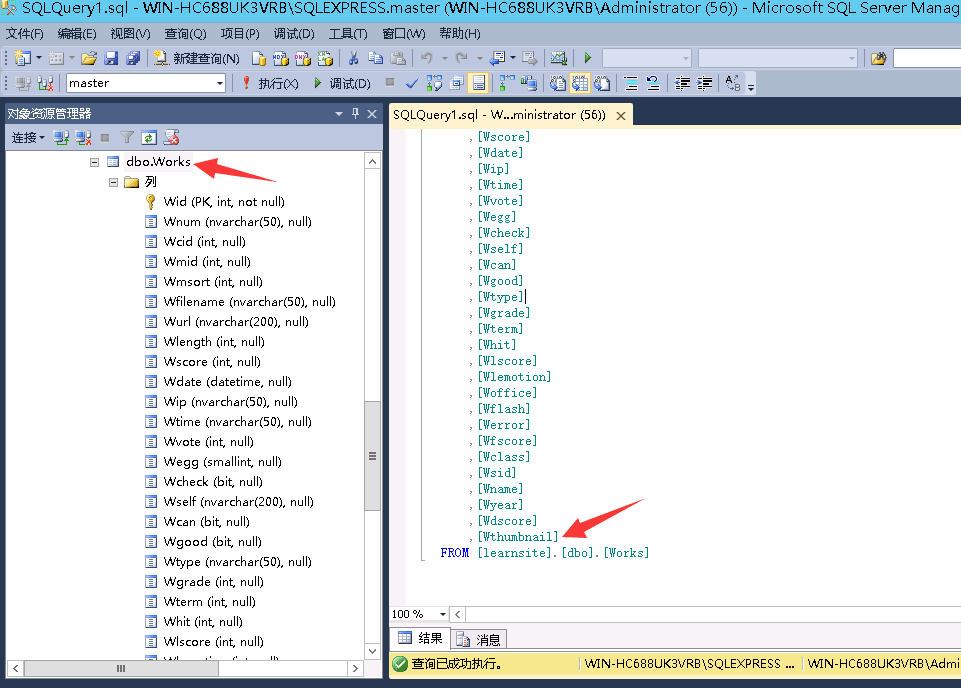961x688 pixels.
Task: Click the DMX query icon
Action: point(303,58)
